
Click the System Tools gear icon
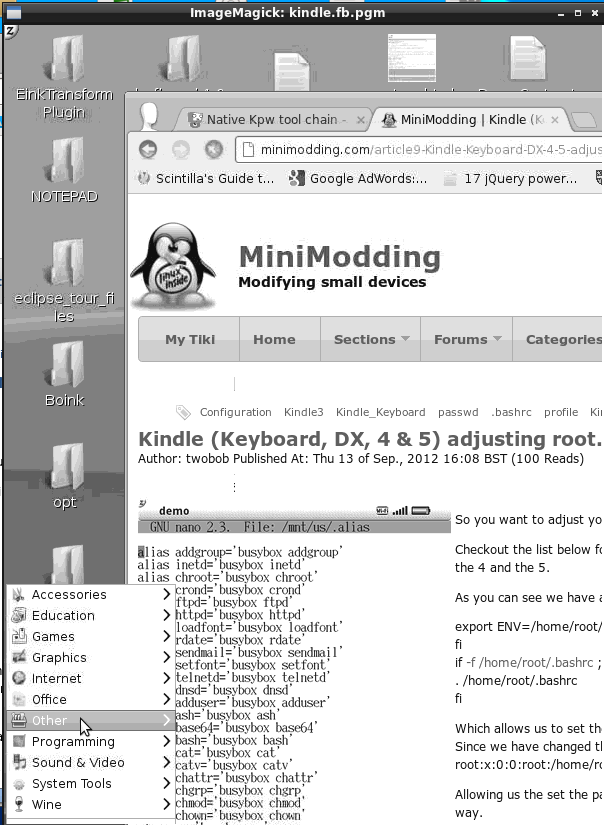click(x=19, y=783)
